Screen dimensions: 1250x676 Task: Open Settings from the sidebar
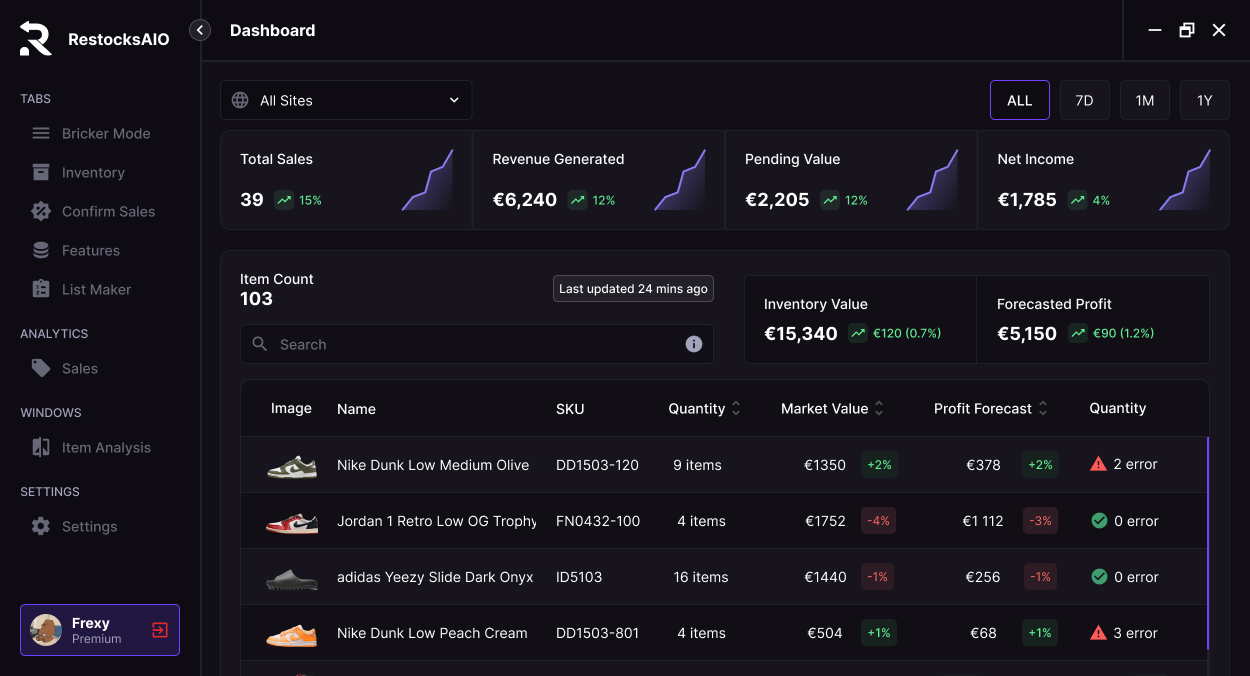pos(40,526)
